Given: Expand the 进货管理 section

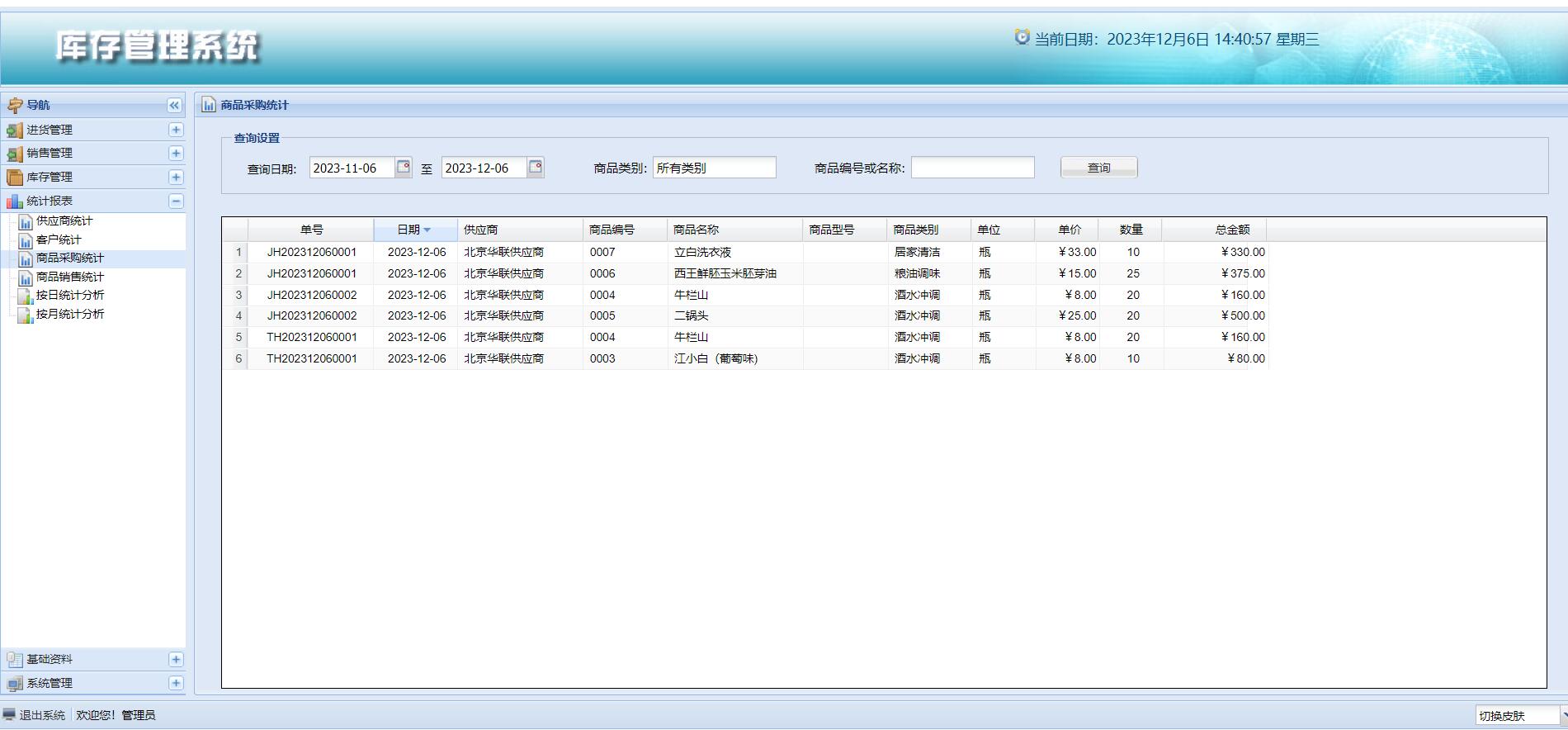Looking at the screenshot, I should (x=176, y=130).
